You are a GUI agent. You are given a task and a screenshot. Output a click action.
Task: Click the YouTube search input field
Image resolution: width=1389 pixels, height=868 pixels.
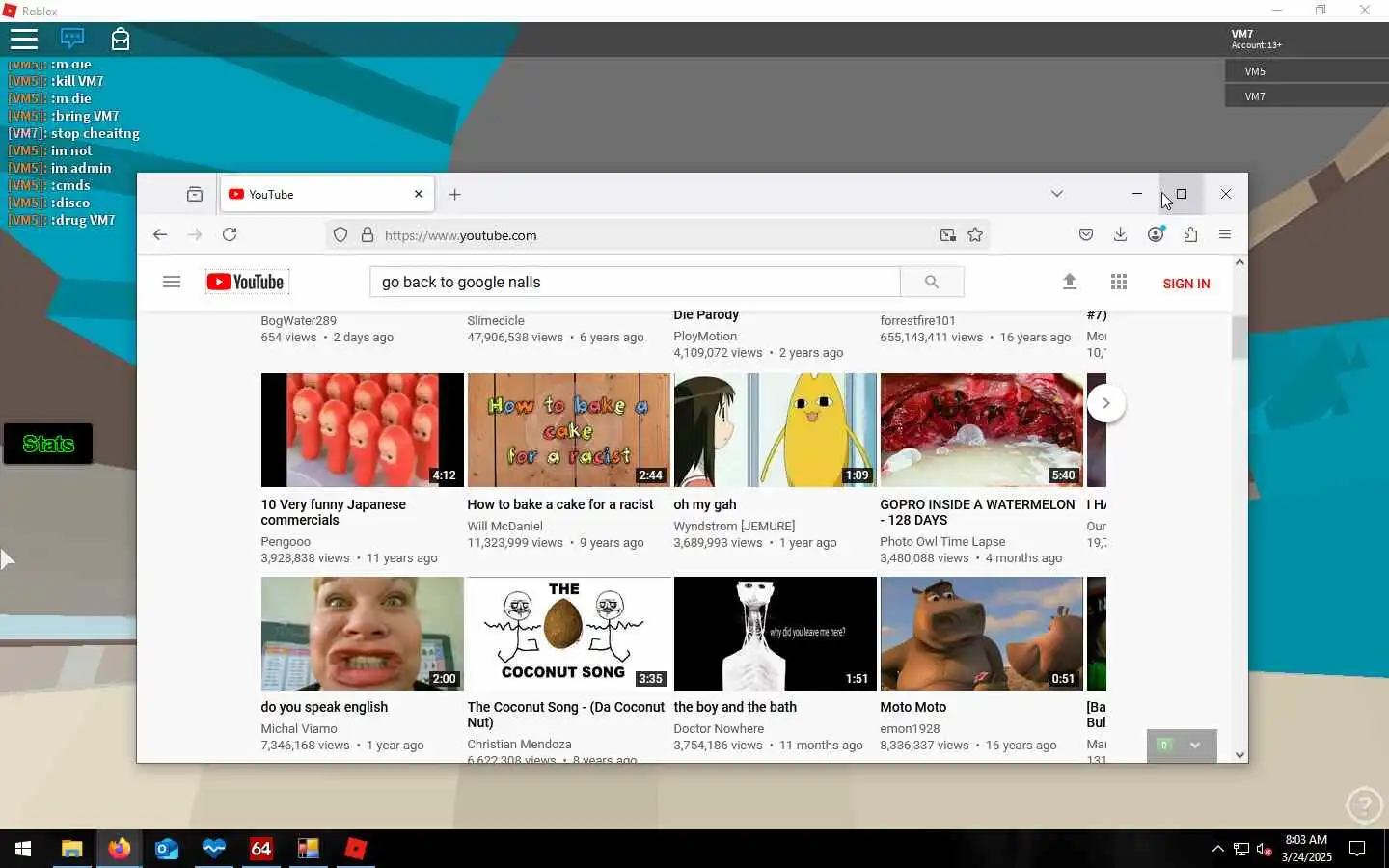(635, 282)
